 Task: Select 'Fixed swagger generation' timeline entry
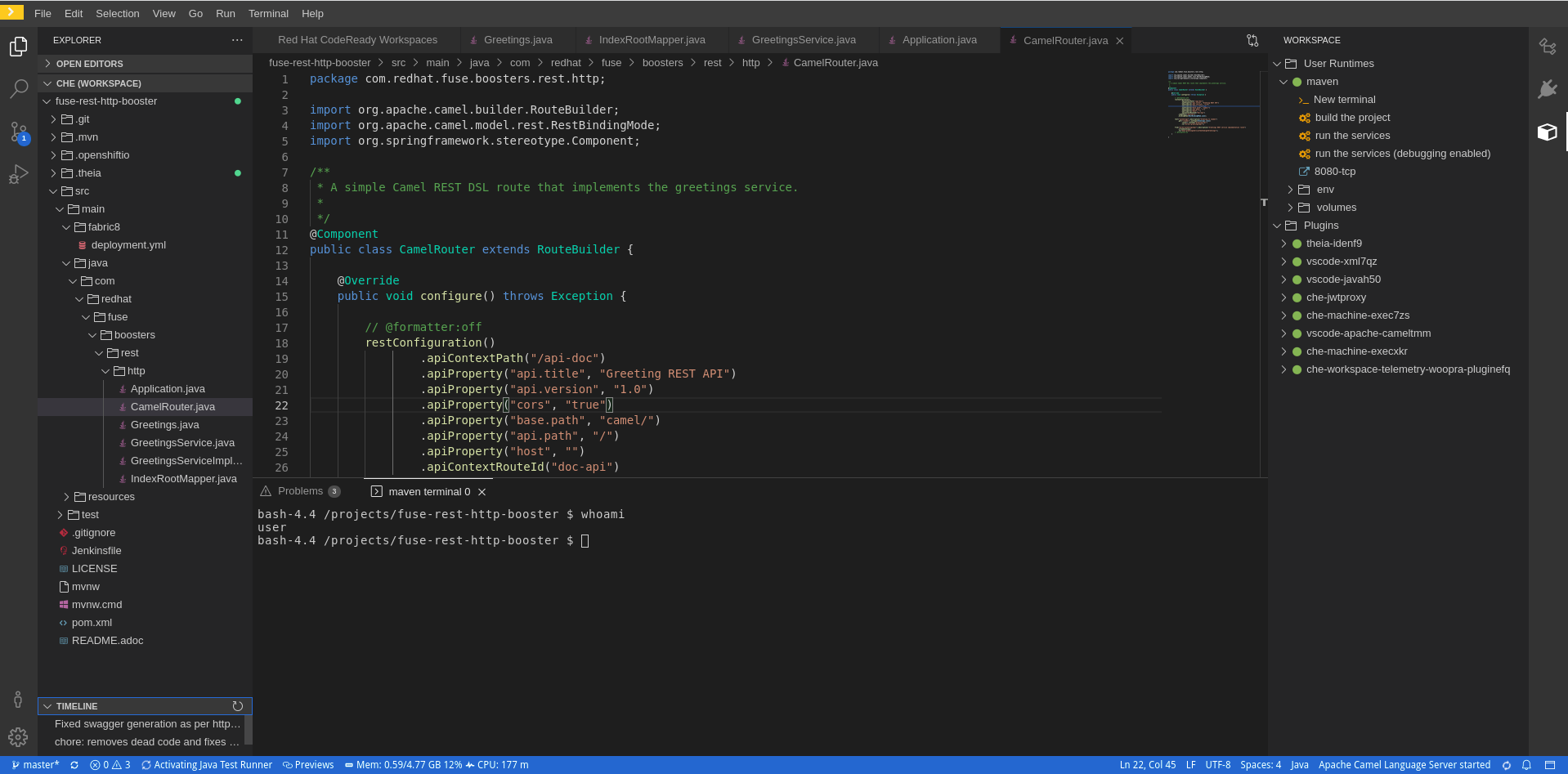147,724
